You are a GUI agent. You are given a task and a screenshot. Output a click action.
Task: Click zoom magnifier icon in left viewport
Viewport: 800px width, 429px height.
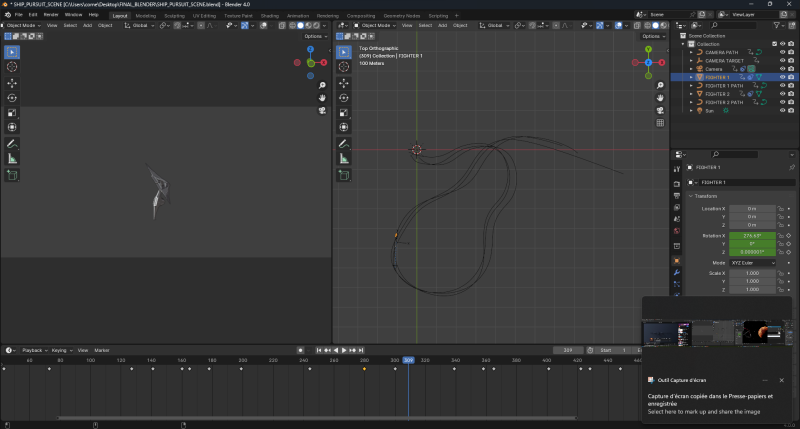[322, 85]
